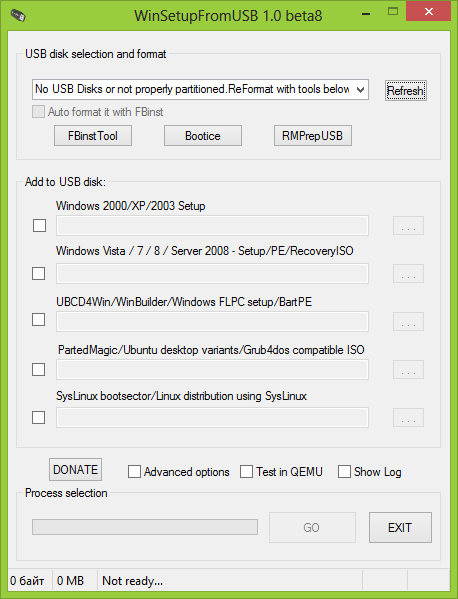The height and width of the screenshot is (599, 458).
Task: Click the PartedMagic/Ubuntu ISO path field
Action: (x=212, y=370)
